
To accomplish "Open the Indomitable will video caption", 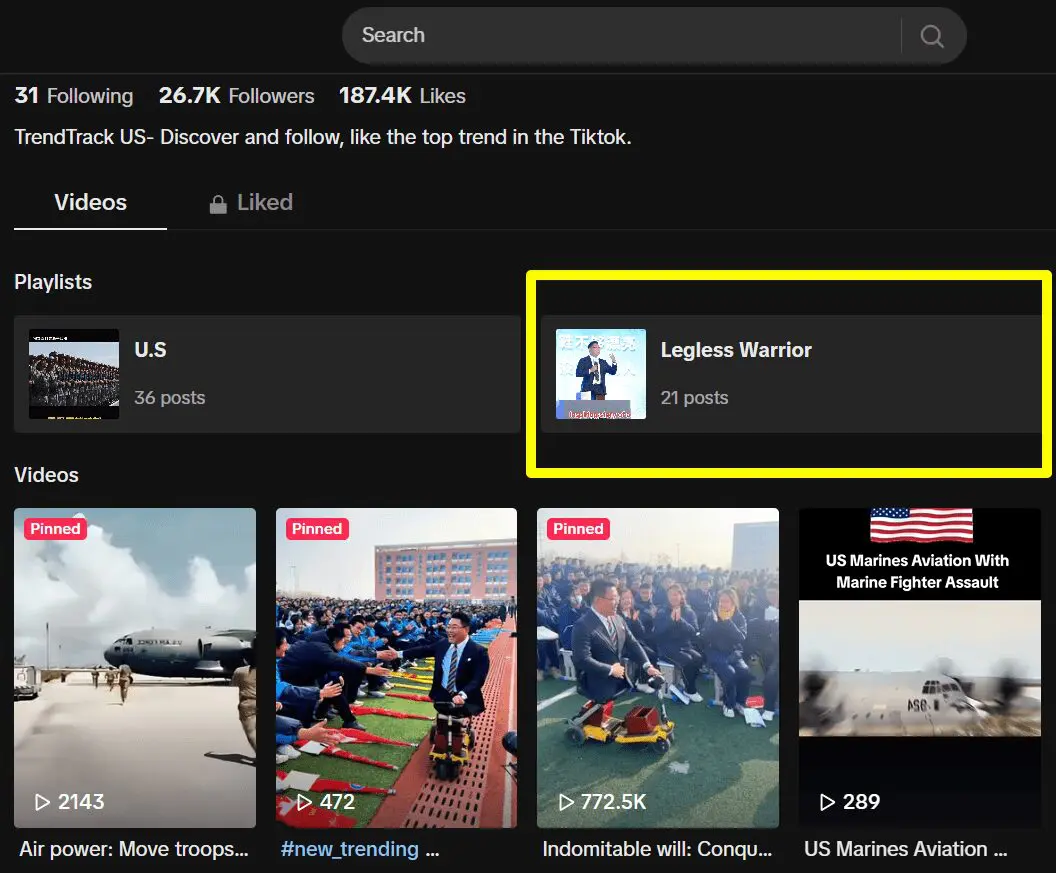I will [657, 849].
